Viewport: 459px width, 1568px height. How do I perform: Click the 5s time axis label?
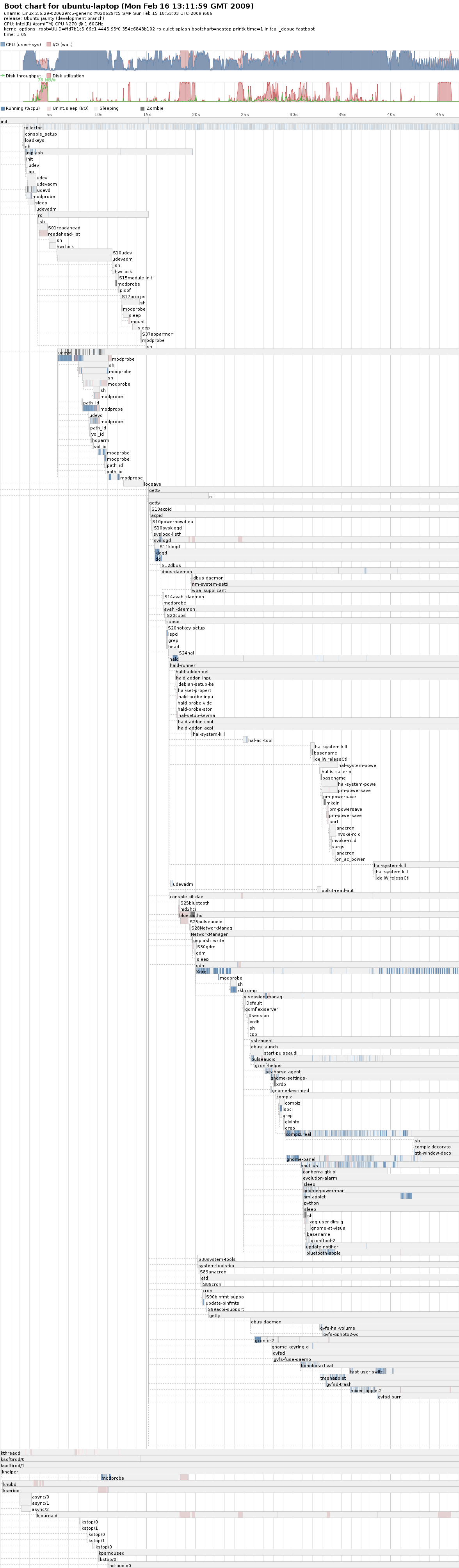click(x=49, y=114)
